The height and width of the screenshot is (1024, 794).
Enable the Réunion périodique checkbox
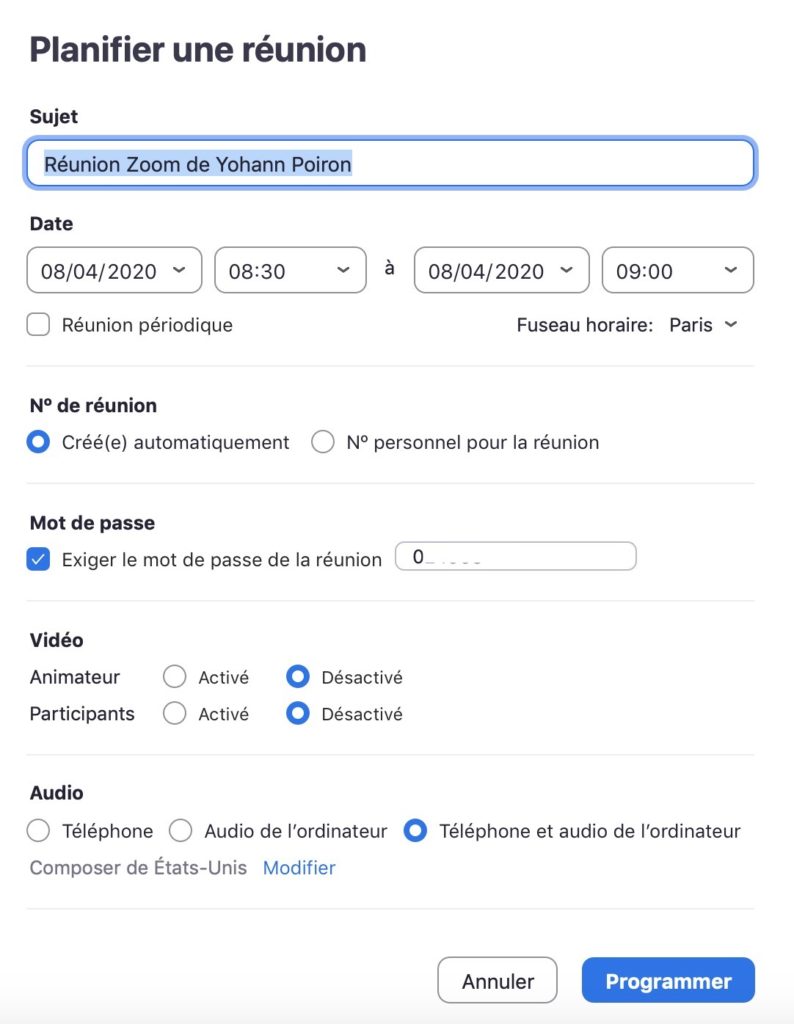[38, 324]
